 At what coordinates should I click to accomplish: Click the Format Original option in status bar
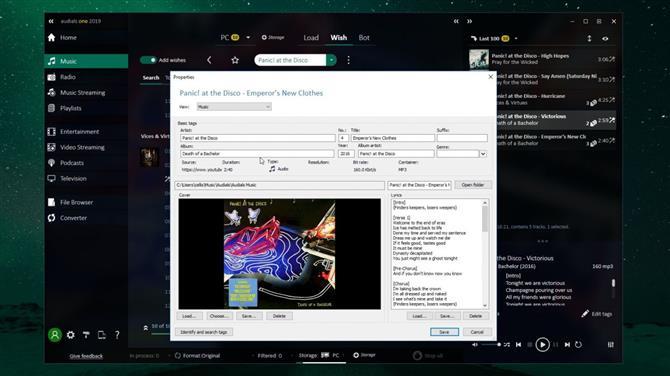197,355
